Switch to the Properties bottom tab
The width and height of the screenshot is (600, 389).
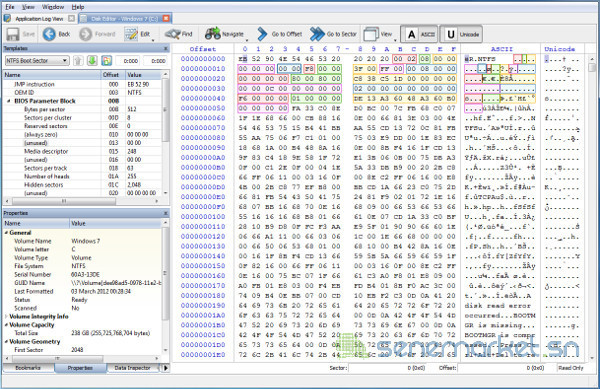pyautogui.click(x=80, y=368)
